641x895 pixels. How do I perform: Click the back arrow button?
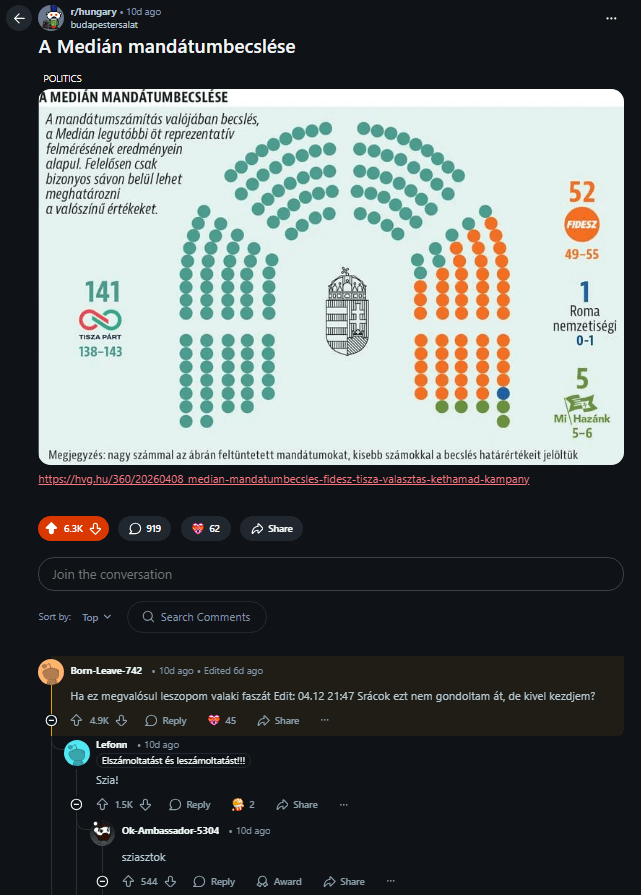[x=19, y=18]
